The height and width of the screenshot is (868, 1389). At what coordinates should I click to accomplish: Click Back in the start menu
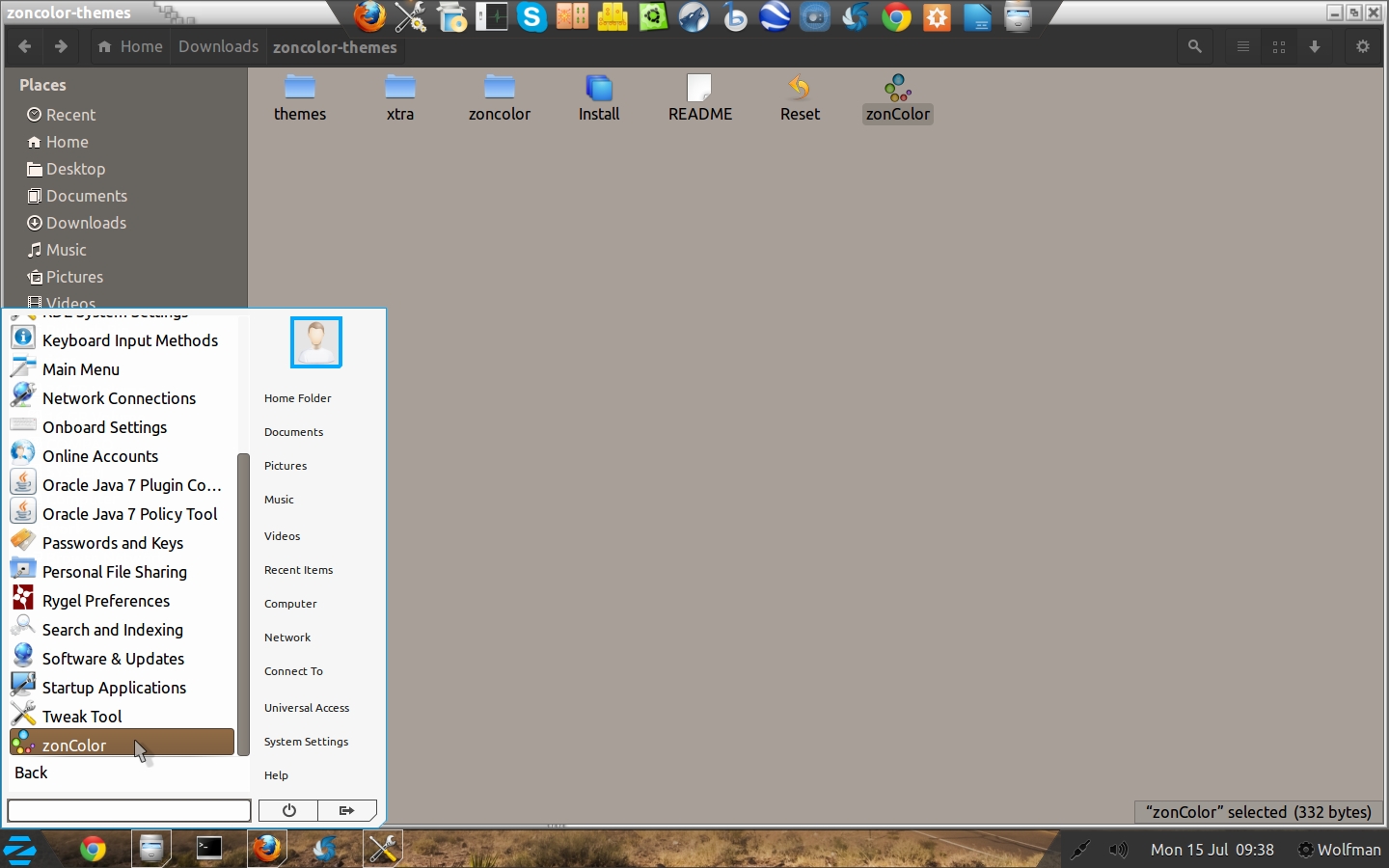(31, 773)
